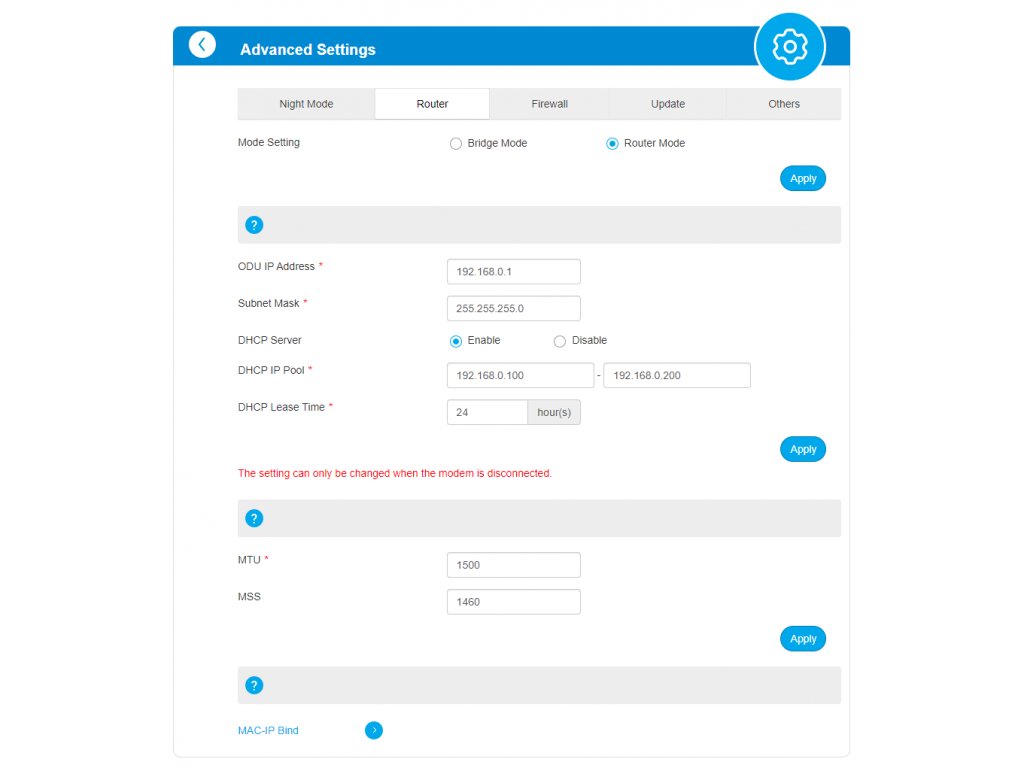
Task: Click the ODU IP Address field
Action: coord(513,272)
